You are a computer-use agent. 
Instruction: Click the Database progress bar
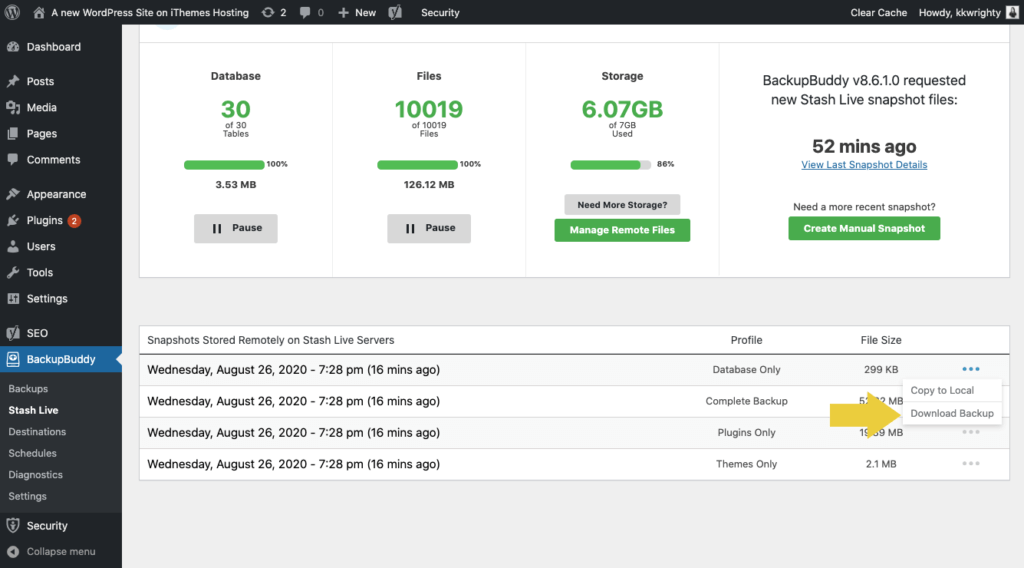pyautogui.click(x=224, y=165)
